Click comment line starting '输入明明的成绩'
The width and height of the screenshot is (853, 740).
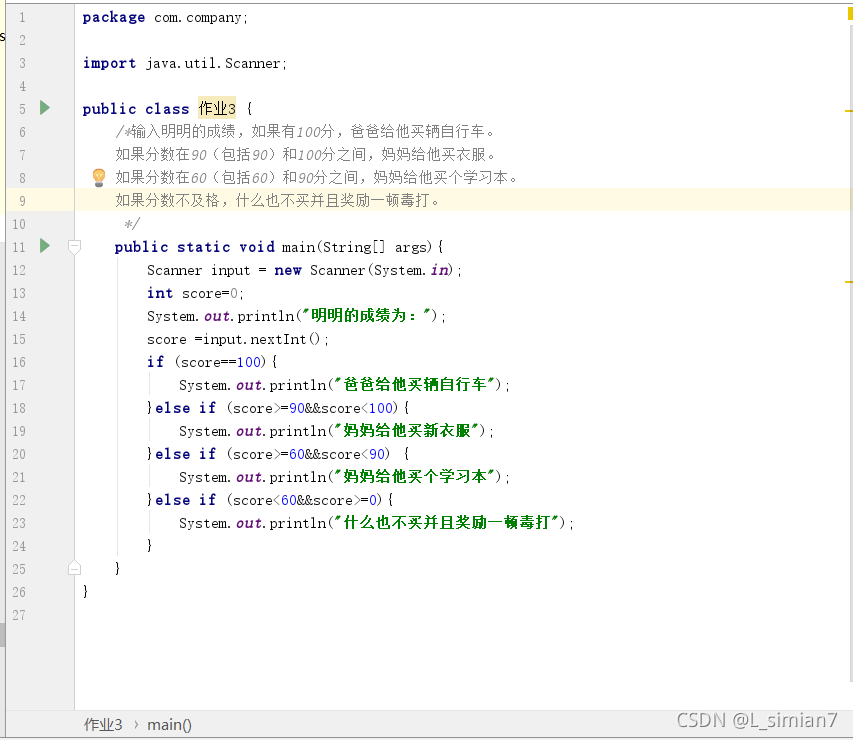pos(305,131)
